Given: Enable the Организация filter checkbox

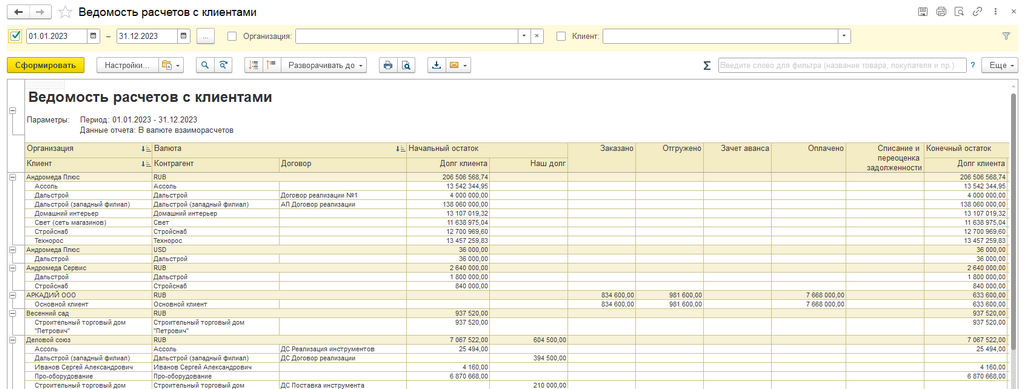Looking at the screenshot, I should click(x=232, y=37).
